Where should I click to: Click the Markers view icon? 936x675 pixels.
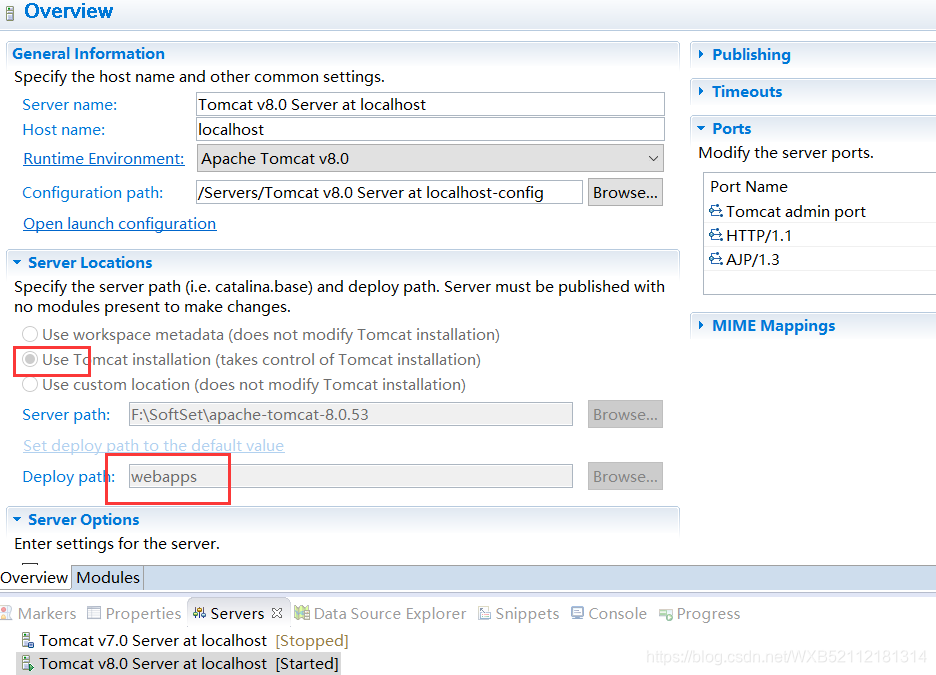coord(7,613)
